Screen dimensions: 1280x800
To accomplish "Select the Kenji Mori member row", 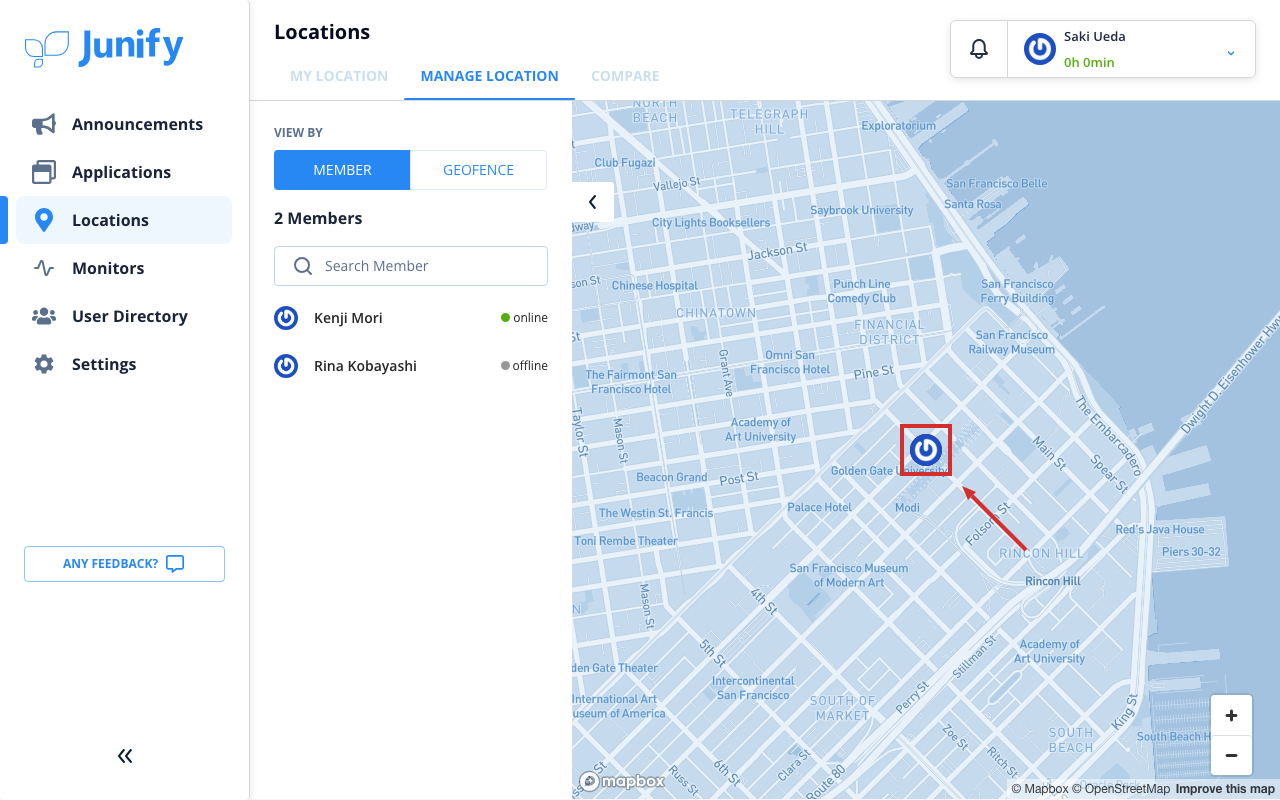I will point(411,318).
